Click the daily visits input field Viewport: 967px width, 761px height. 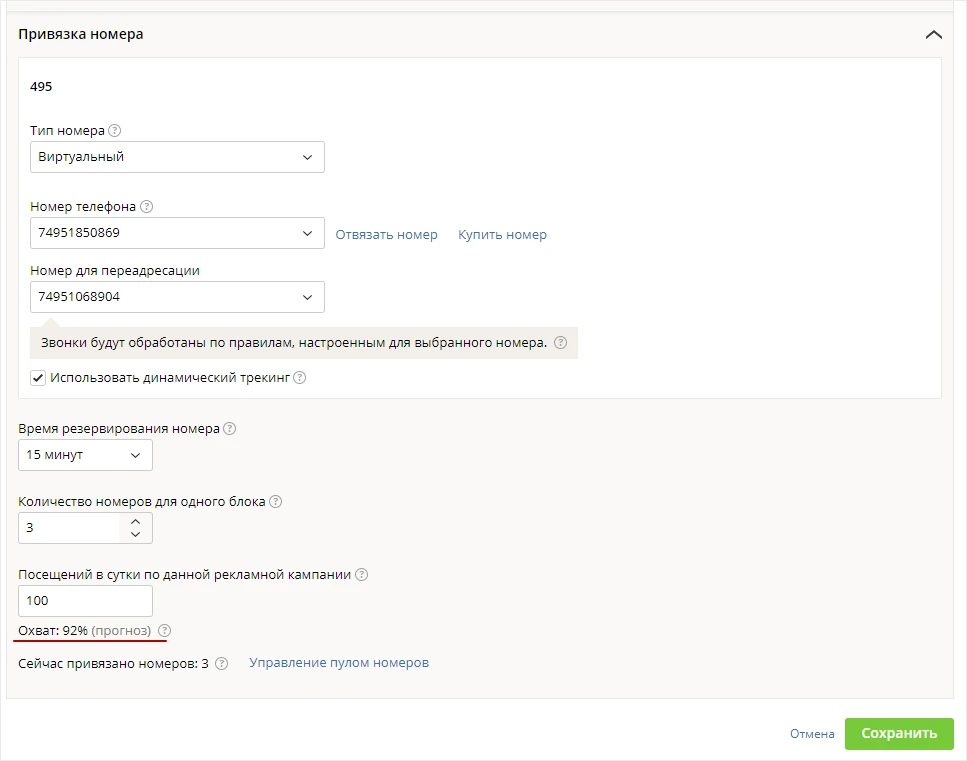[85, 601]
